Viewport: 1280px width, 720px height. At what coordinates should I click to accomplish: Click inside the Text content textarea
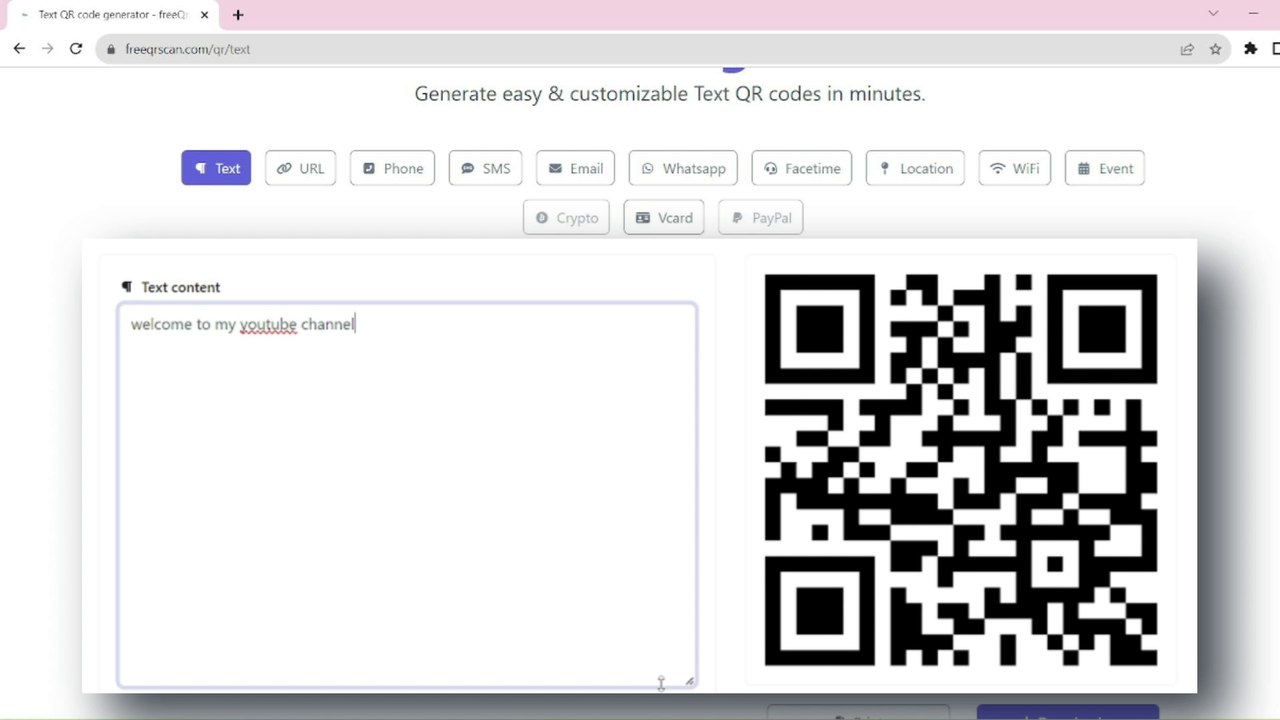pyautogui.click(x=407, y=496)
